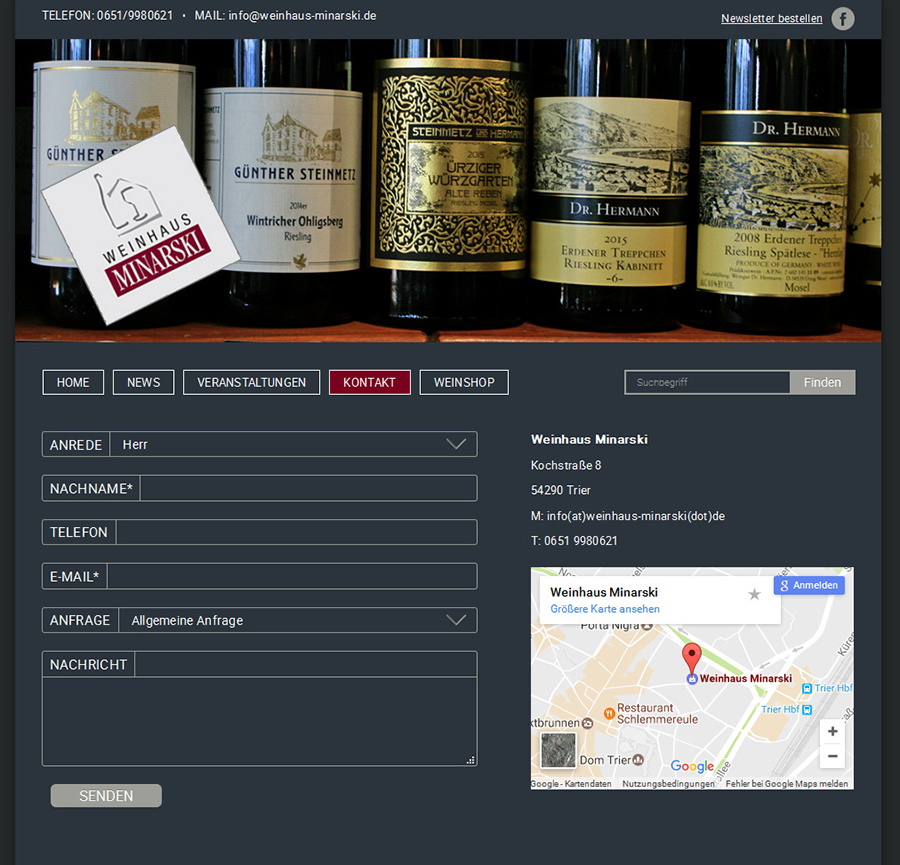The image size is (900, 865).
Task: Focus the Suchbegriff search field
Action: [x=708, y=382]
